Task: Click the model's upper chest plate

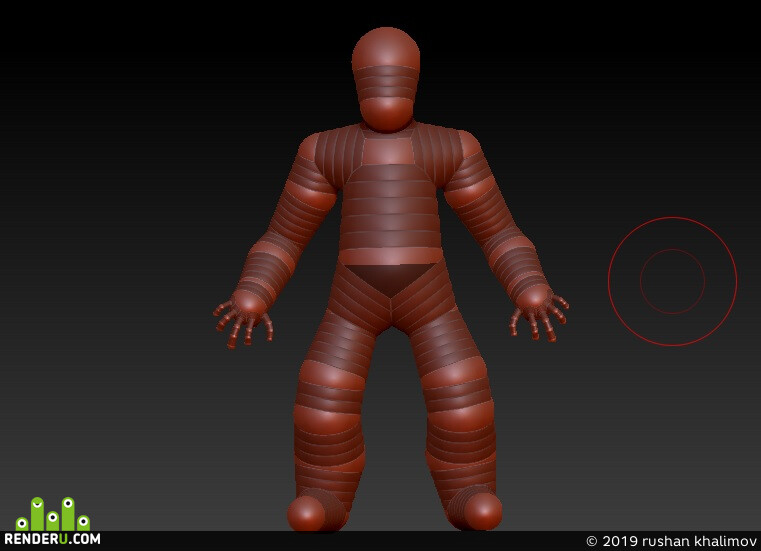Action: (390, 150)
